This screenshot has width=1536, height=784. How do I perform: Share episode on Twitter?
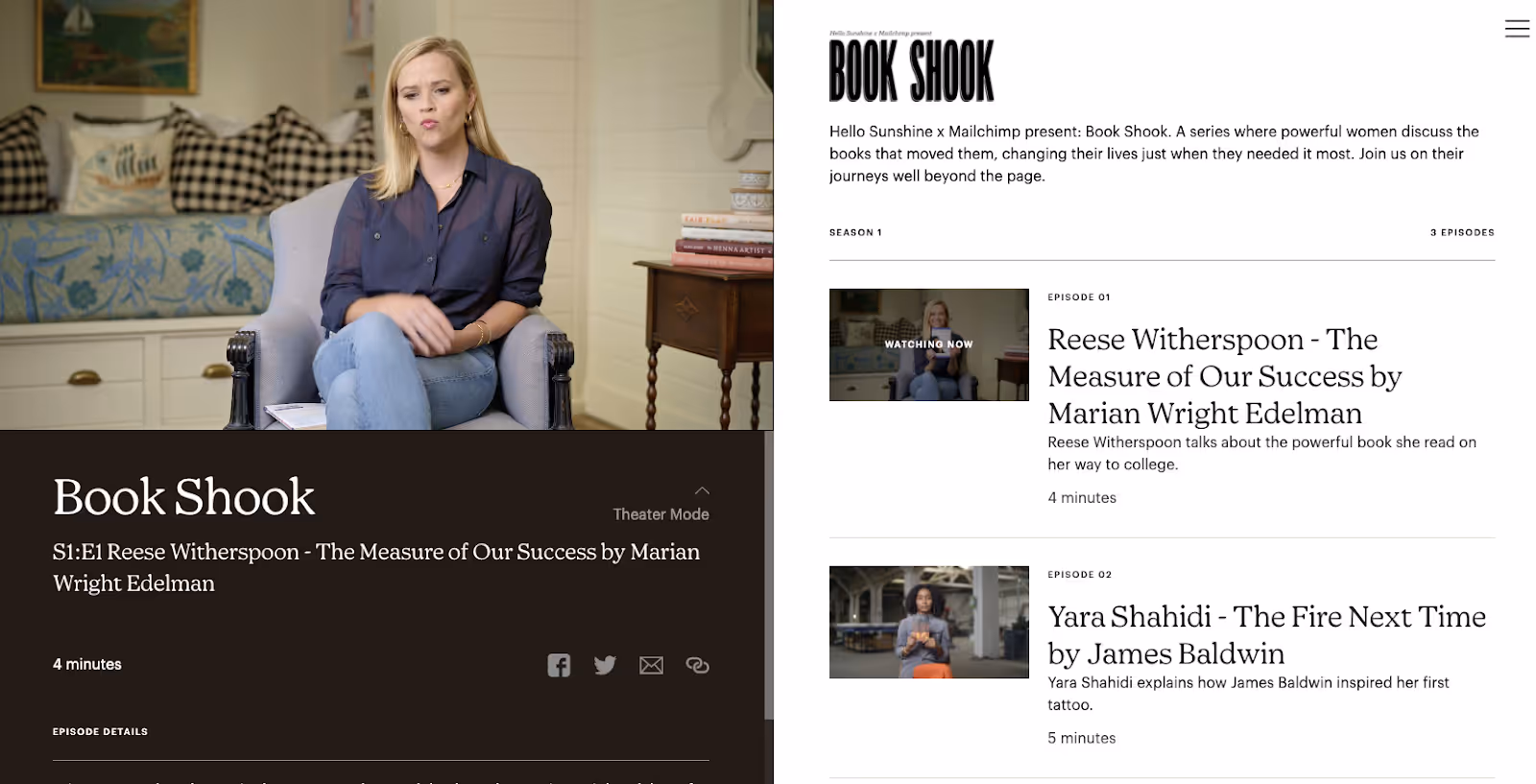click(x=605, y=665)
